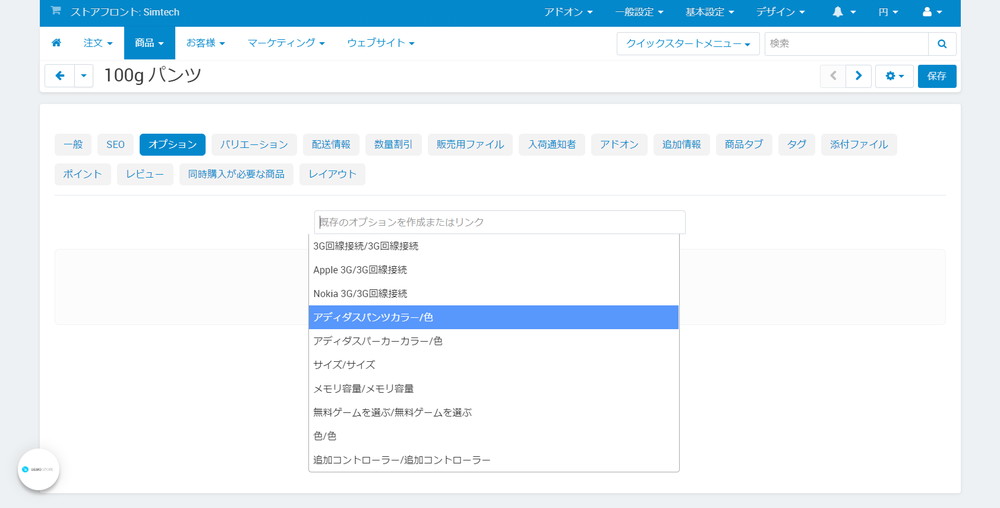The height and width of the screenshot is (508, 1000).
Task: Focus the 検索 search field
Action: pos(846,44)
